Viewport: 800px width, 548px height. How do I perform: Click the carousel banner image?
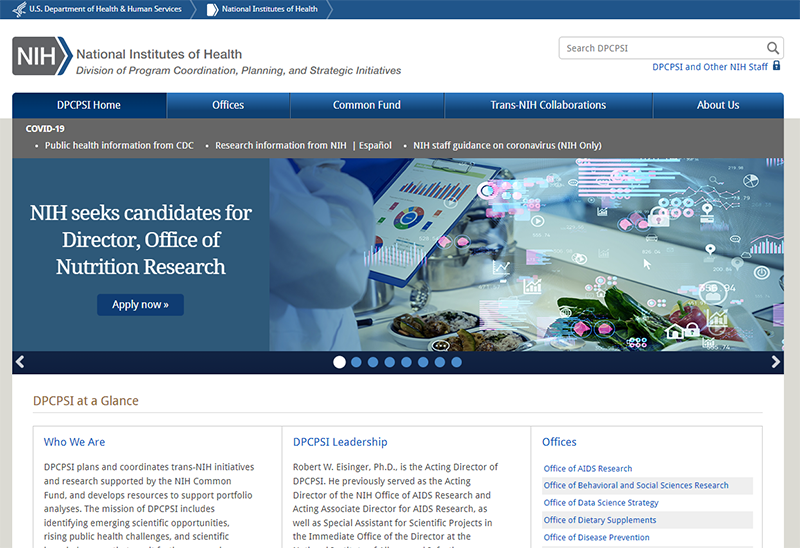tap(527, 255)
